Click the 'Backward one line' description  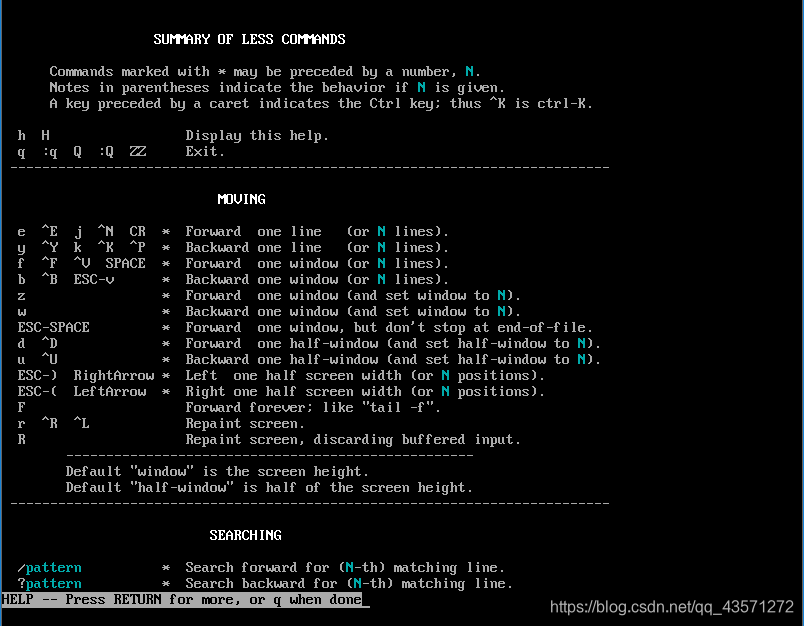tap(317, 248)
